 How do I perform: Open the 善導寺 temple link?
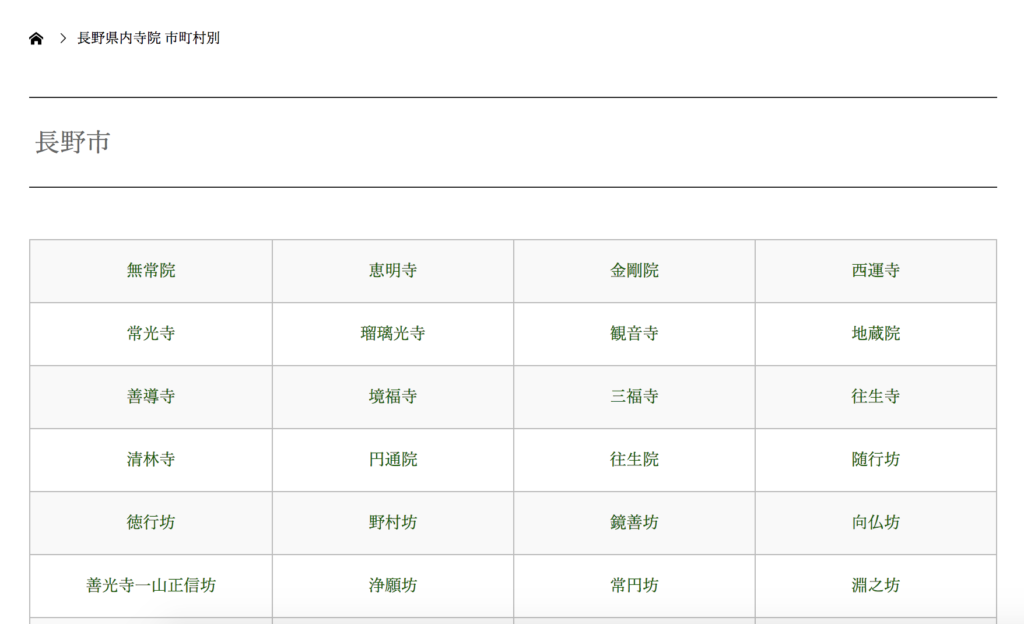[151, 397]
